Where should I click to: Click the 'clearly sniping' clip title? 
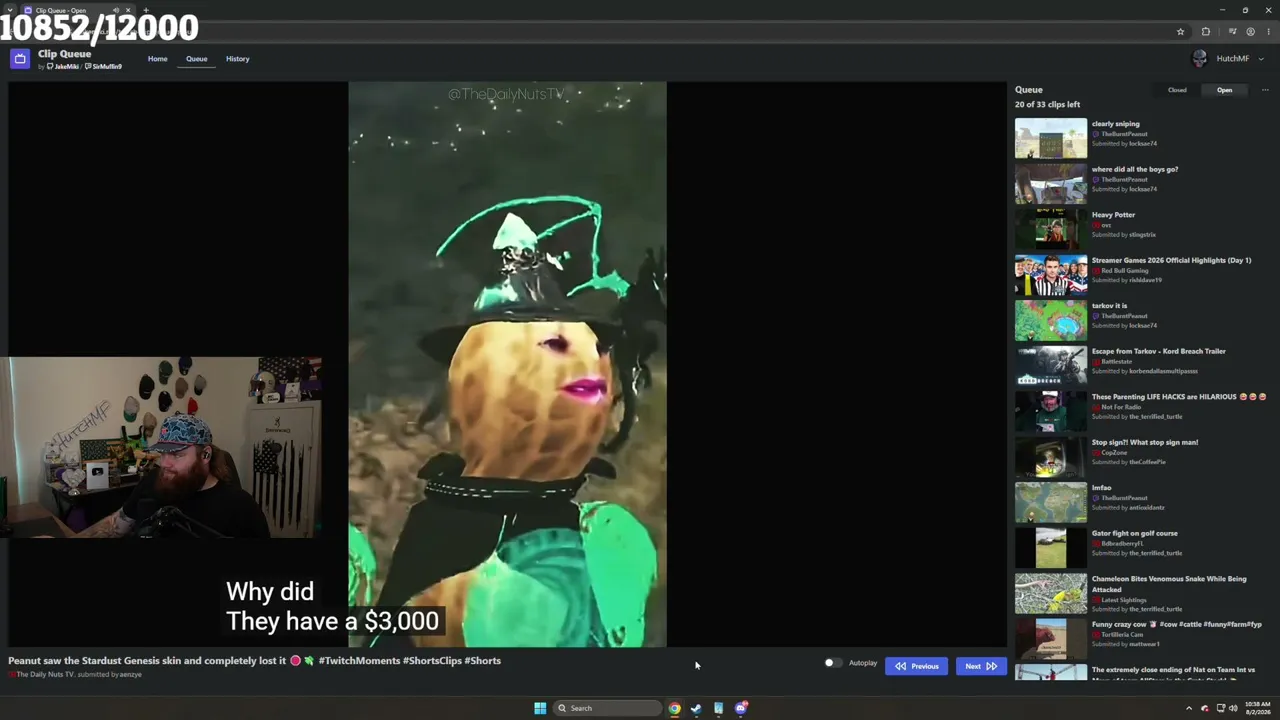tap(1116, 124)
